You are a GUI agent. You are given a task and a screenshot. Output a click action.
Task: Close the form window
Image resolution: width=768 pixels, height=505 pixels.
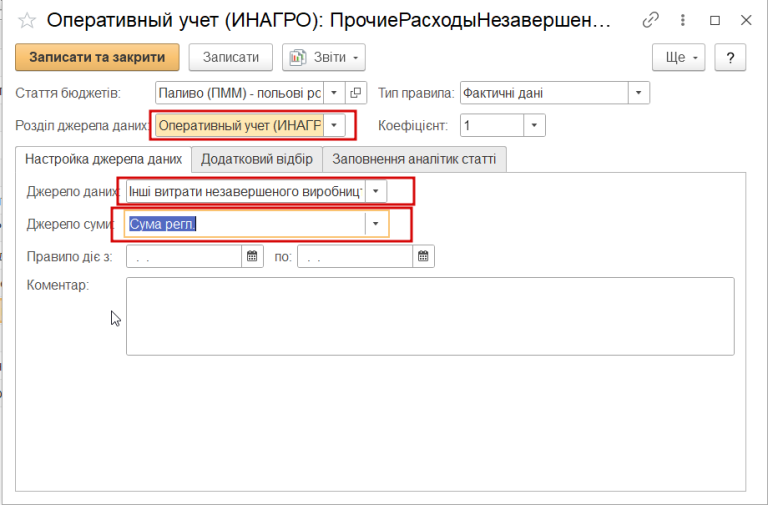tap(746, 20)
